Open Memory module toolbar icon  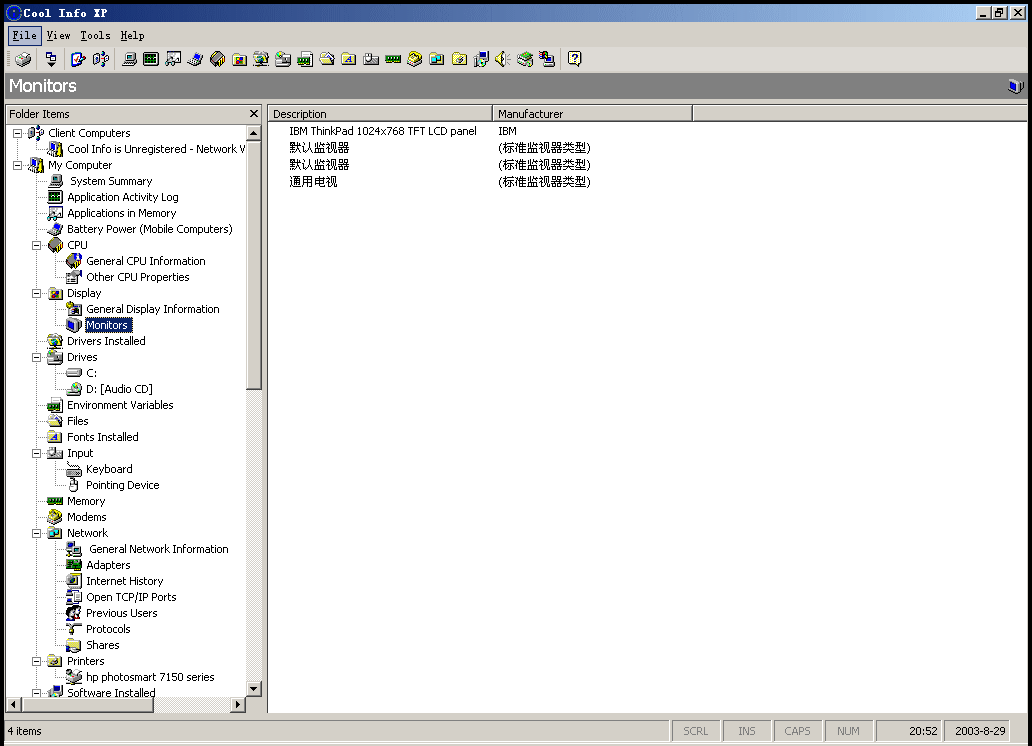pos(393,59)
